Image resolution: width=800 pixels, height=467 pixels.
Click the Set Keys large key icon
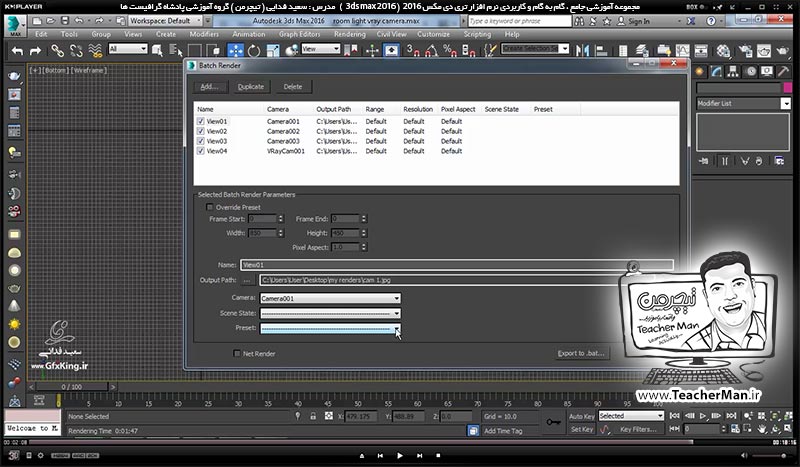(x=553, y=422)
